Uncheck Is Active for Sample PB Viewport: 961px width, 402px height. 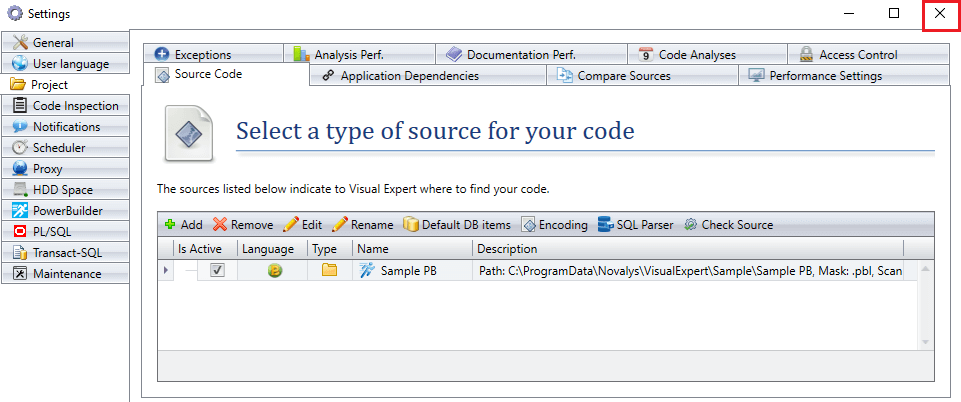click(217, 270)
